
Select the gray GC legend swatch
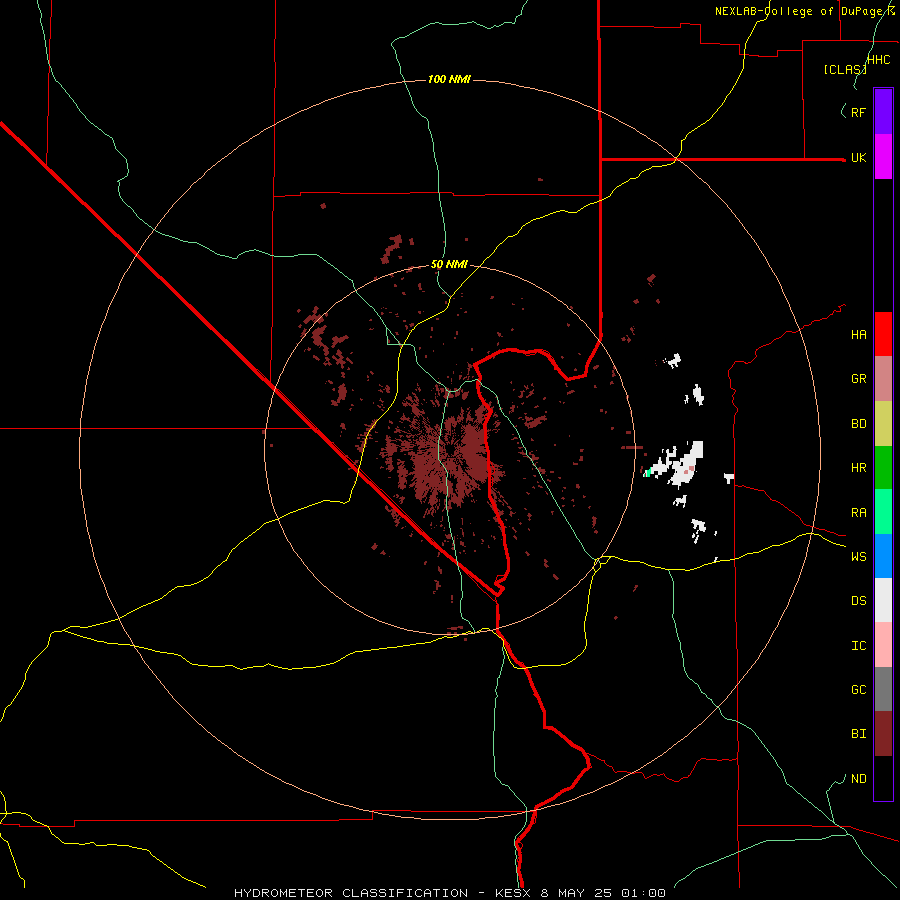click(883, 689)
